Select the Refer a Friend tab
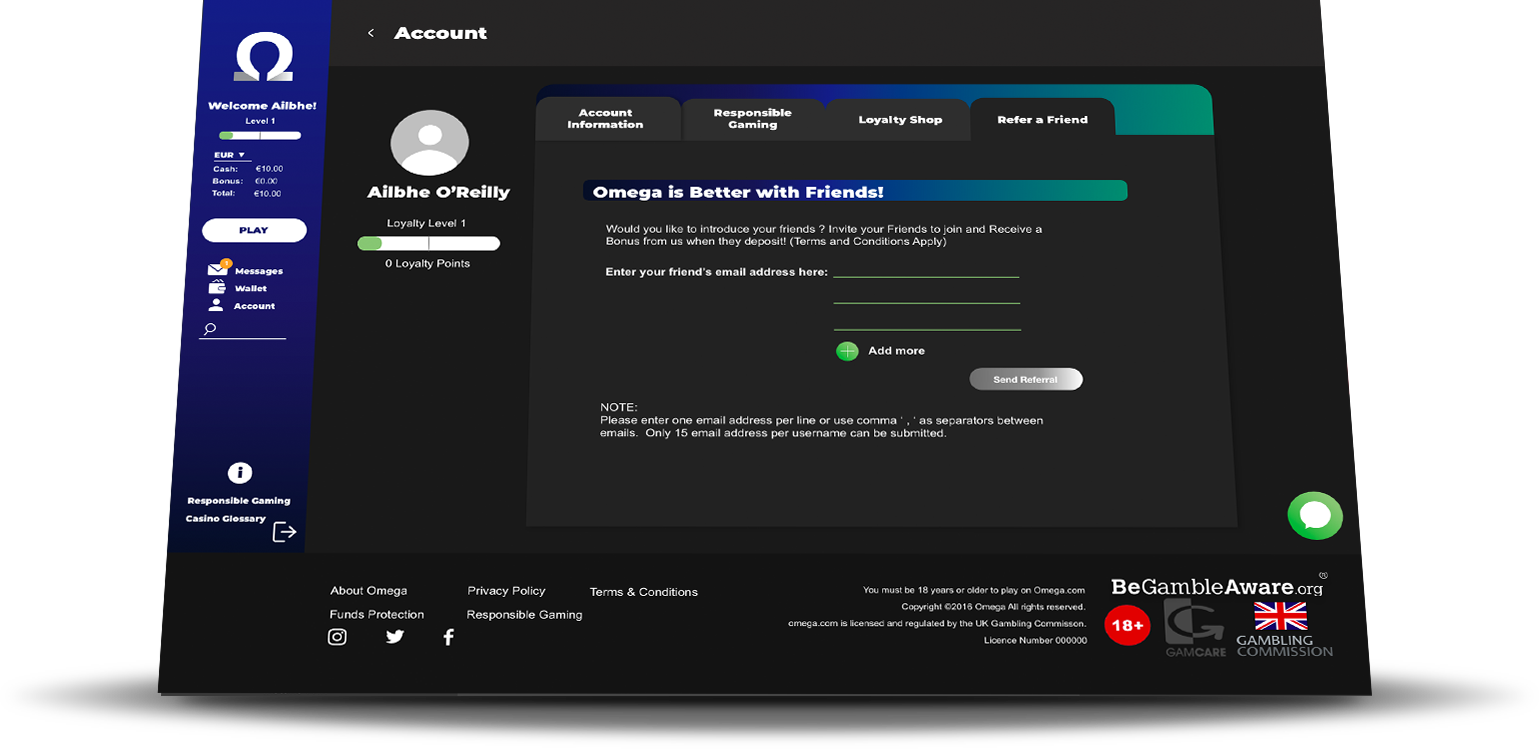 [1043, 120]
